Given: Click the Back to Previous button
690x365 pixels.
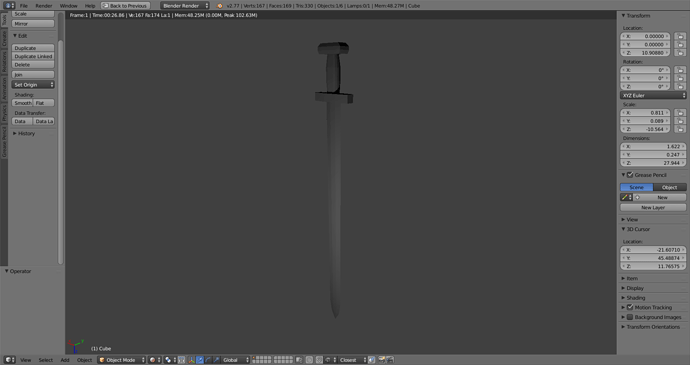Looking at the screenshot, I should pos(125,6).
